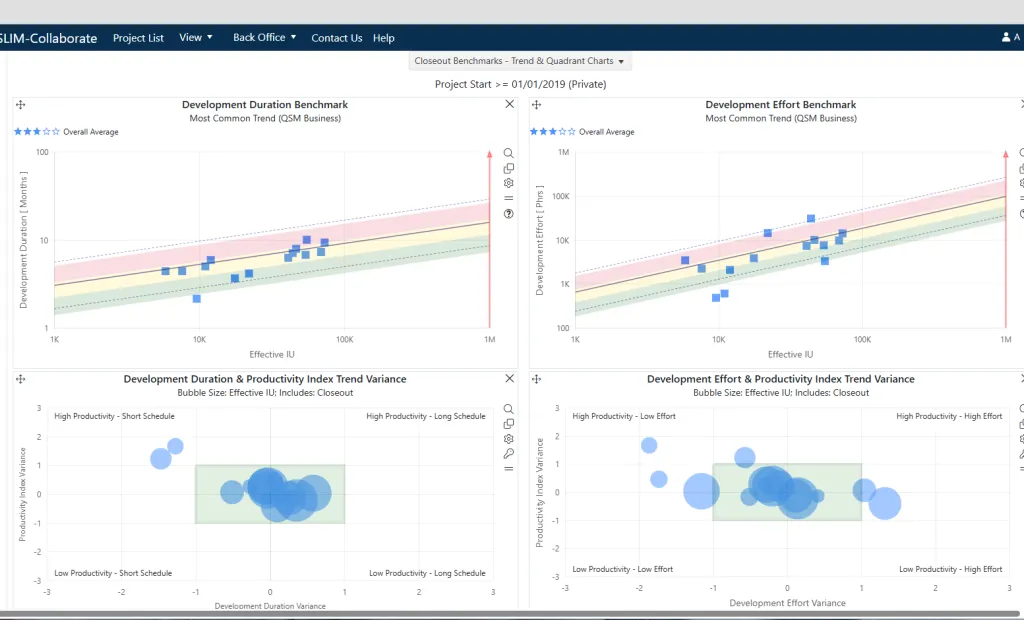The image size is (1024, 620).
Task: Open help question icon on Duration Benchmark chart
Action: (508, 214)
